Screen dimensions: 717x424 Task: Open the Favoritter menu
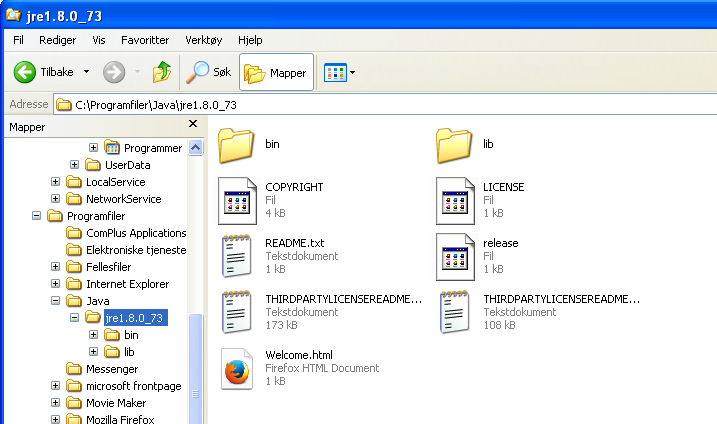click(x=145, y=40)
